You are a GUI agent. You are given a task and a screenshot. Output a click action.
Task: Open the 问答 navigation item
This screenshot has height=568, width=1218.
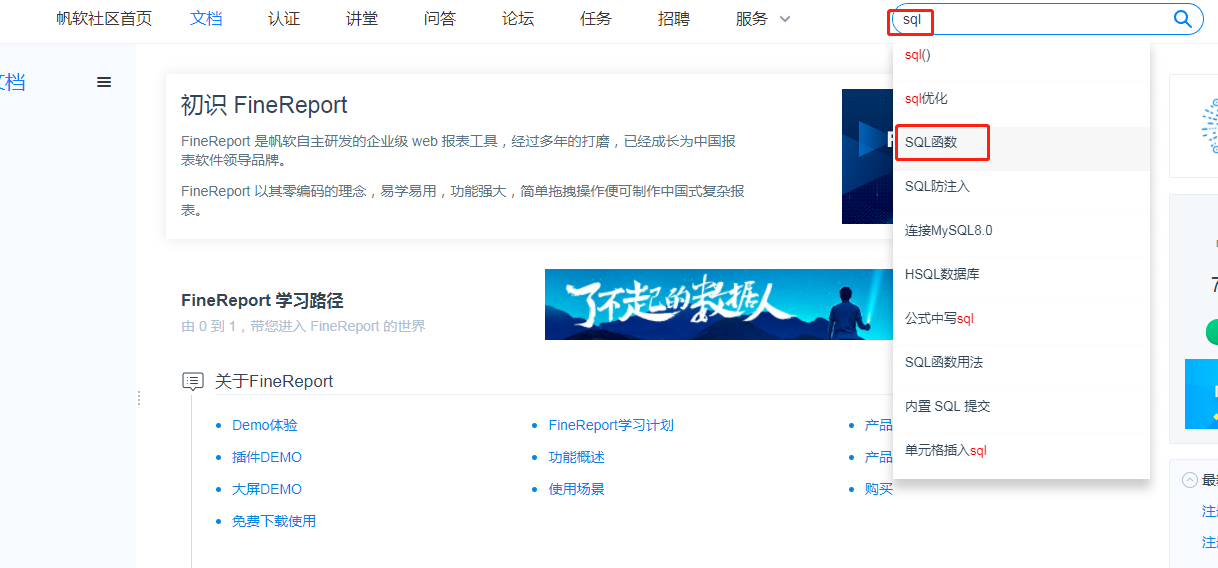[x=440, y=19]
